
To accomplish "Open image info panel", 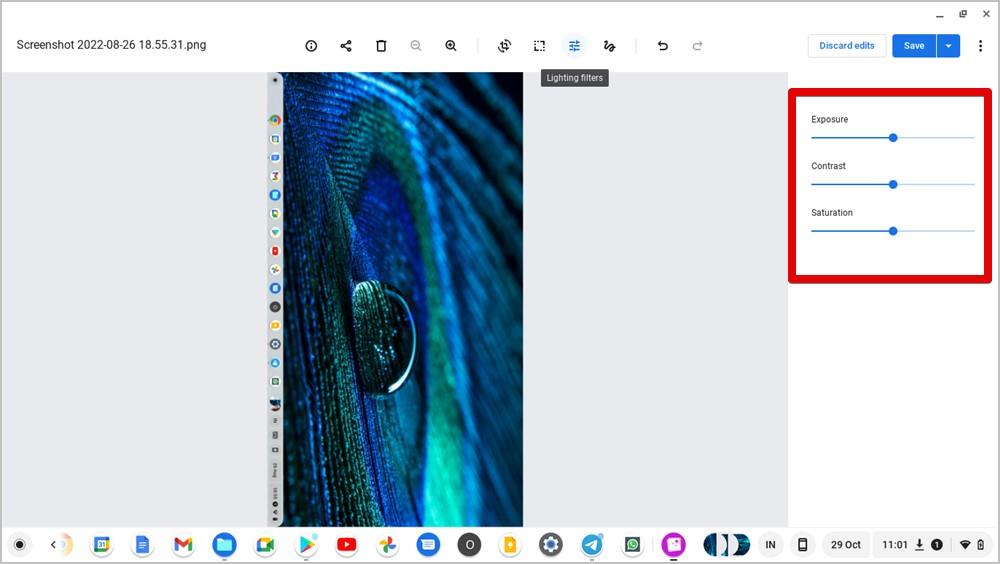I will click(x=311, y=46).
